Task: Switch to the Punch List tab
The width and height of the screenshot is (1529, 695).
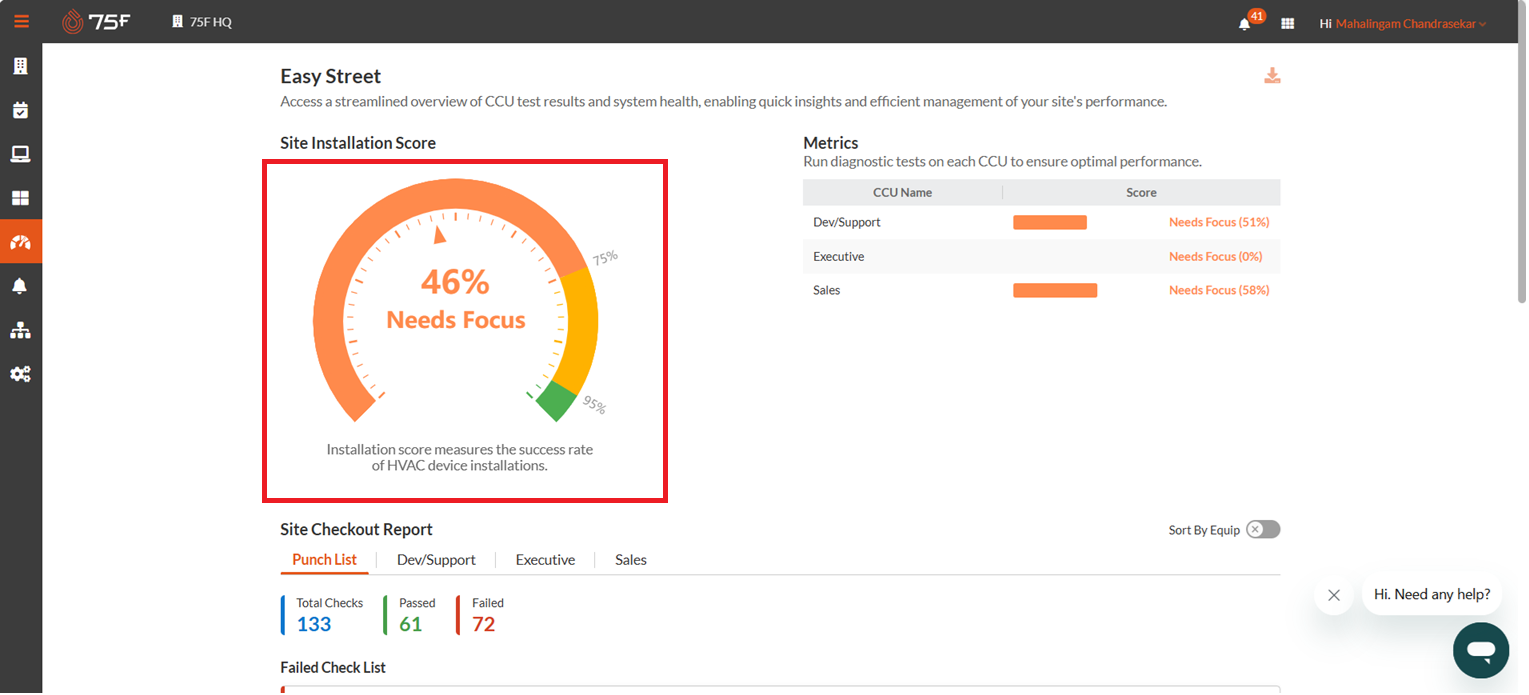Action: tap(324, 560)
